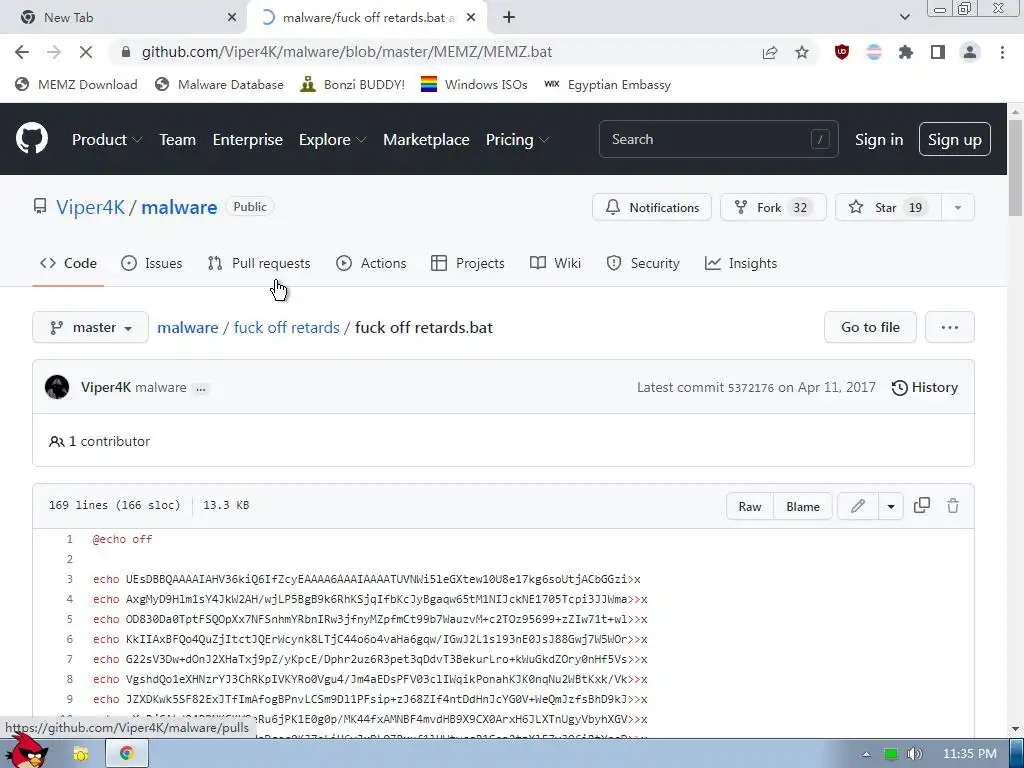Open tab search dropdown chevron
This screenshot has height=768, width=1024.
pyautogui.click(x=904, y=18)
